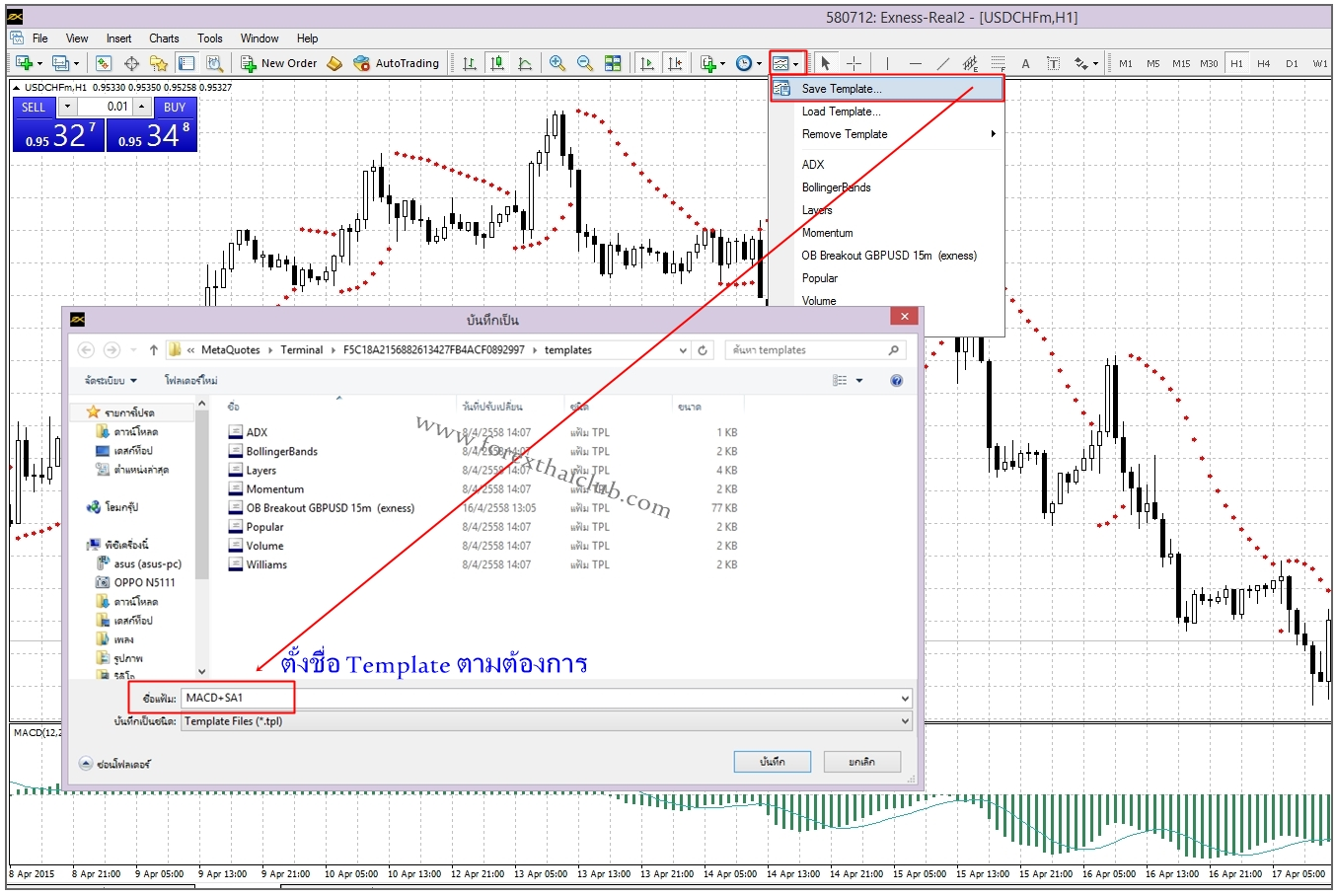Image resolution: width=1336 pixels, height=896 pixels.
Task: Choose Save Template... from the dropdown menu
Action: tap(886, 89)
